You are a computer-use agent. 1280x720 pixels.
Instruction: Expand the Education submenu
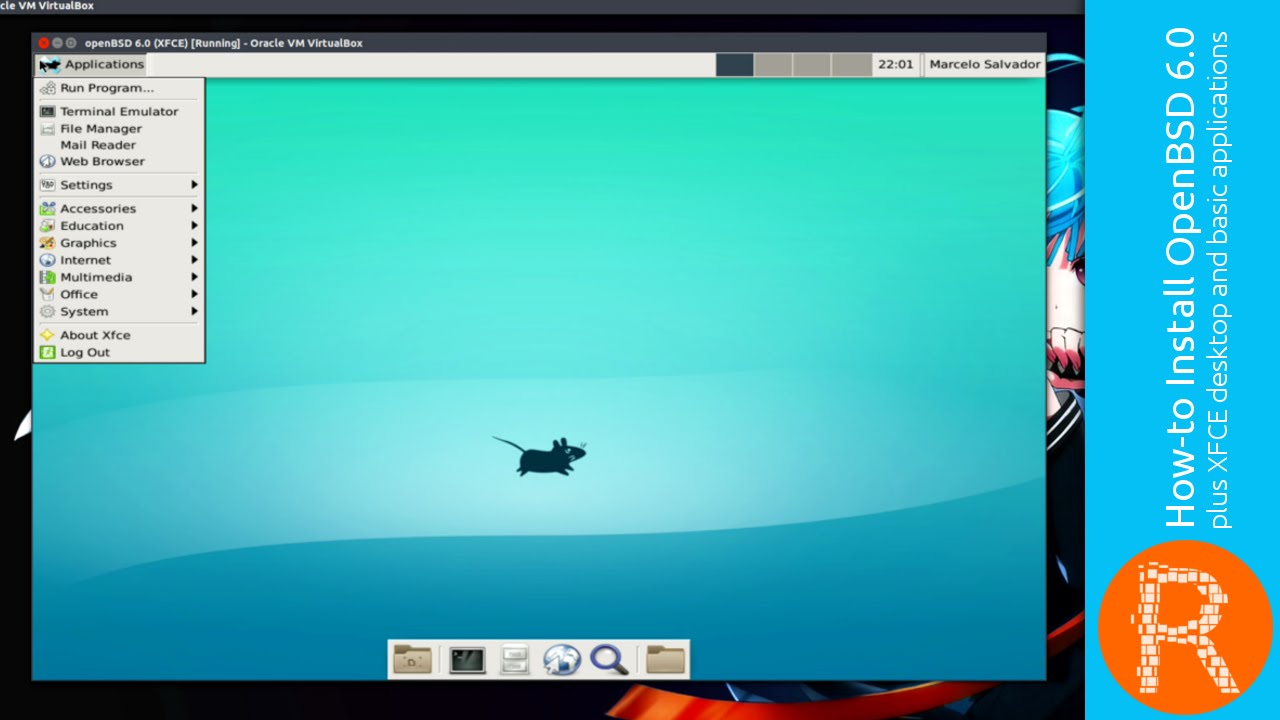119,226
